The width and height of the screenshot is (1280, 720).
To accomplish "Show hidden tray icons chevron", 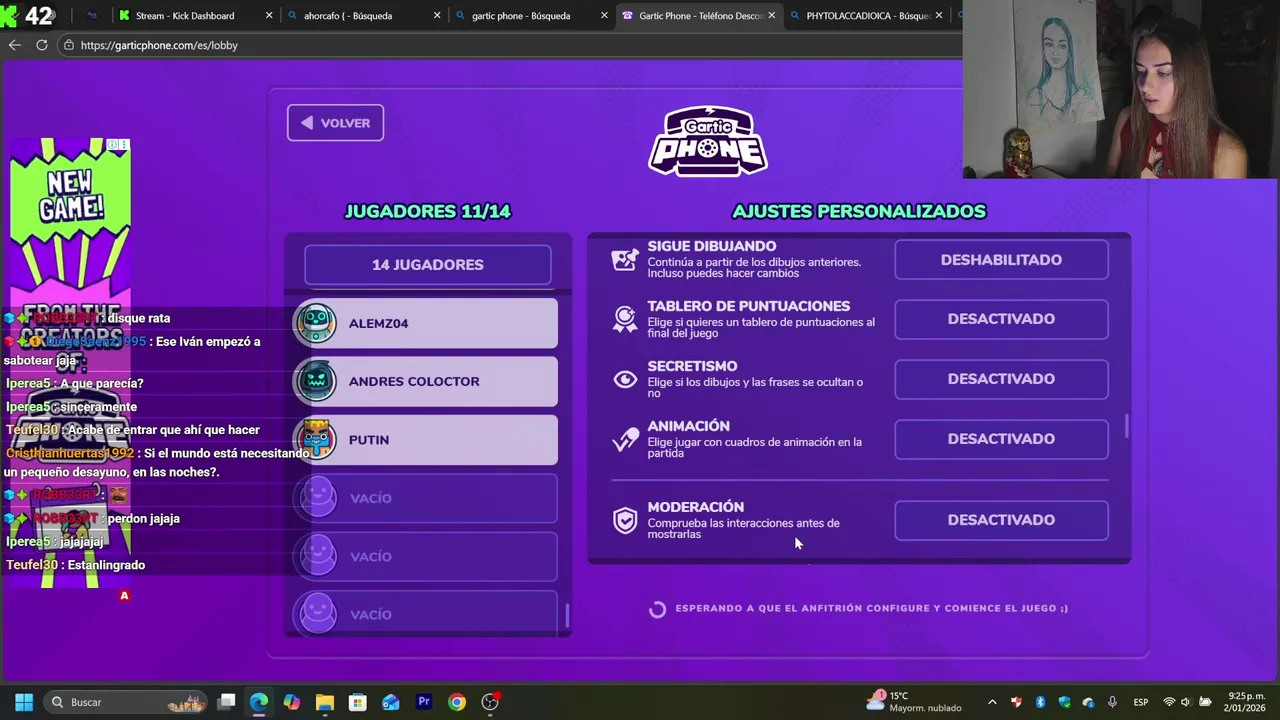I will coord(992,702).
